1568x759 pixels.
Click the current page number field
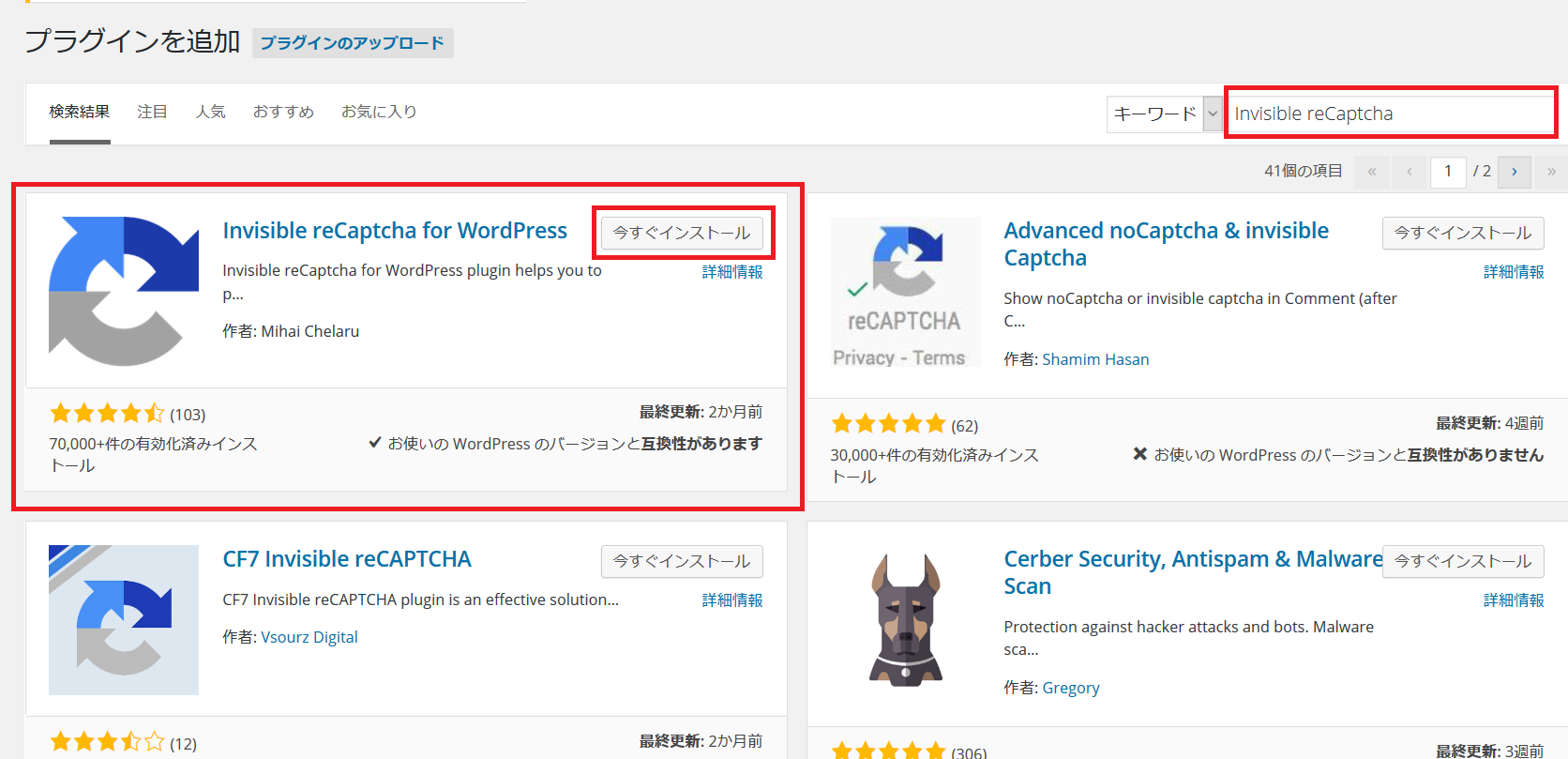1448,172
